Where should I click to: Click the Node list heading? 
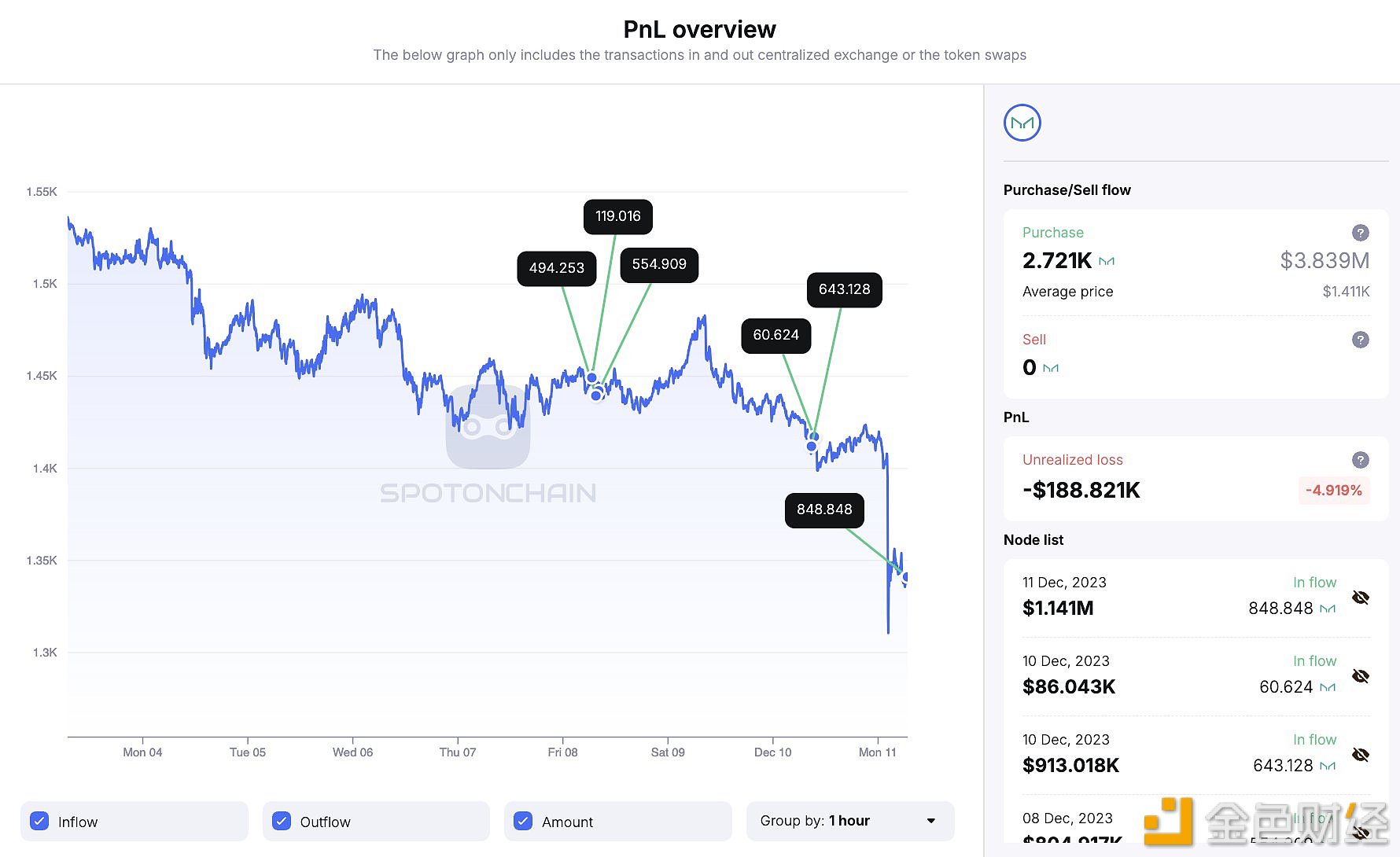pos(1033,540)
